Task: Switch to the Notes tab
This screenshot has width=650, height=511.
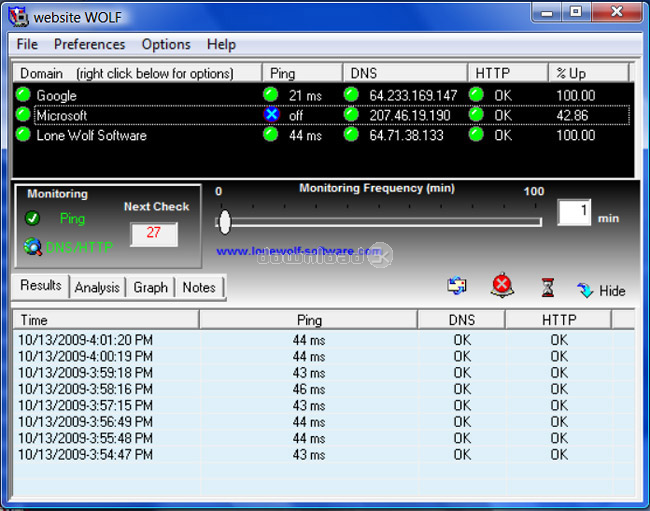Action: 199,287
